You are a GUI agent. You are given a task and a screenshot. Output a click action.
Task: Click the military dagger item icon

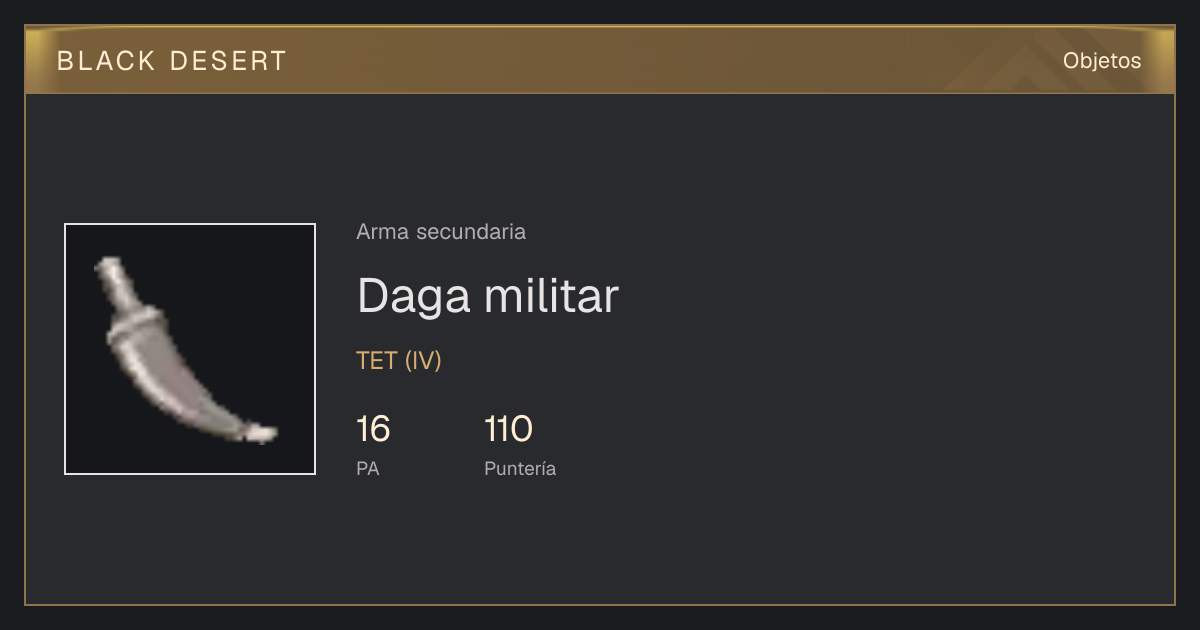click(x=185, y=350)
